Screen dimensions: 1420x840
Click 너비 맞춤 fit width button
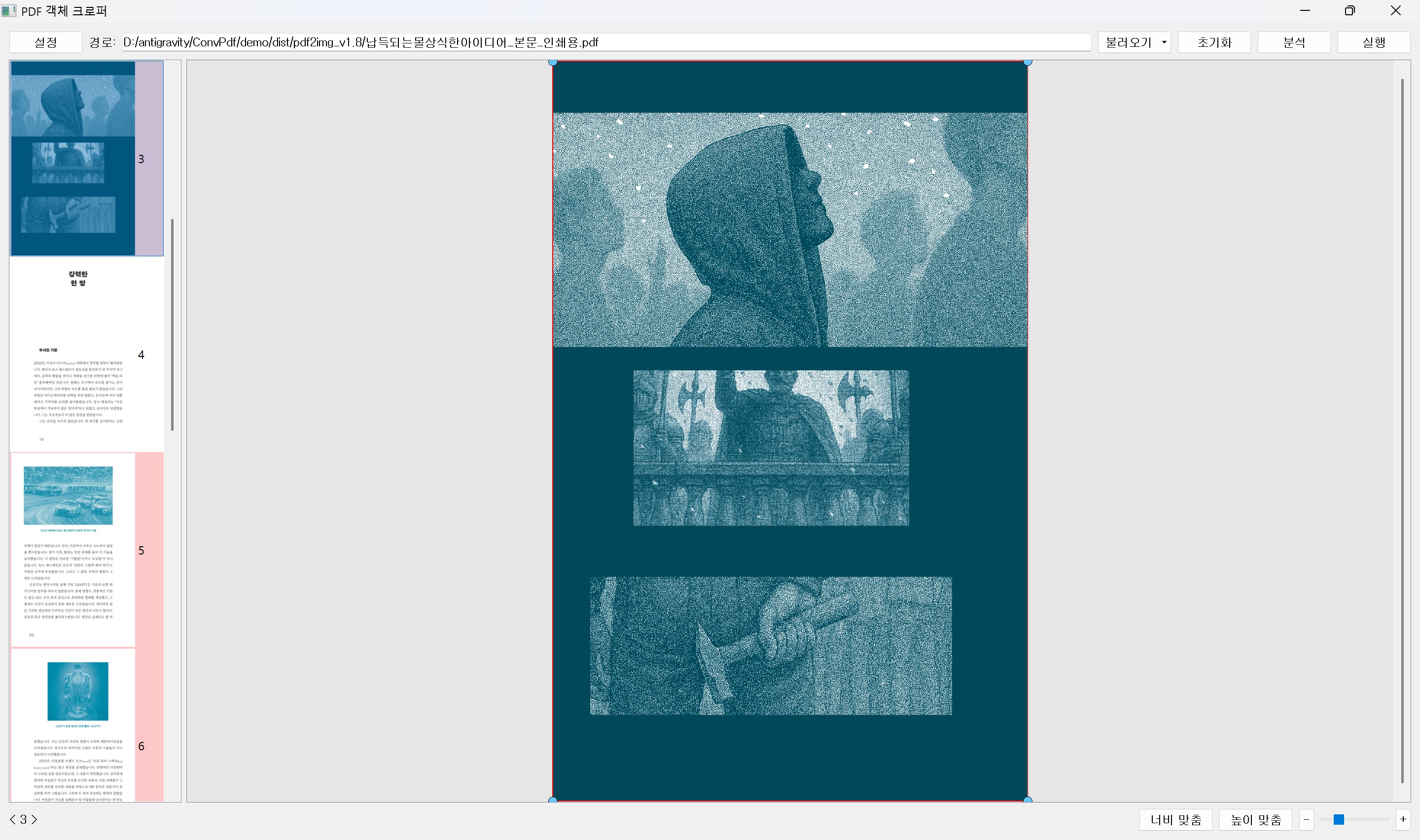point(1175,819)
